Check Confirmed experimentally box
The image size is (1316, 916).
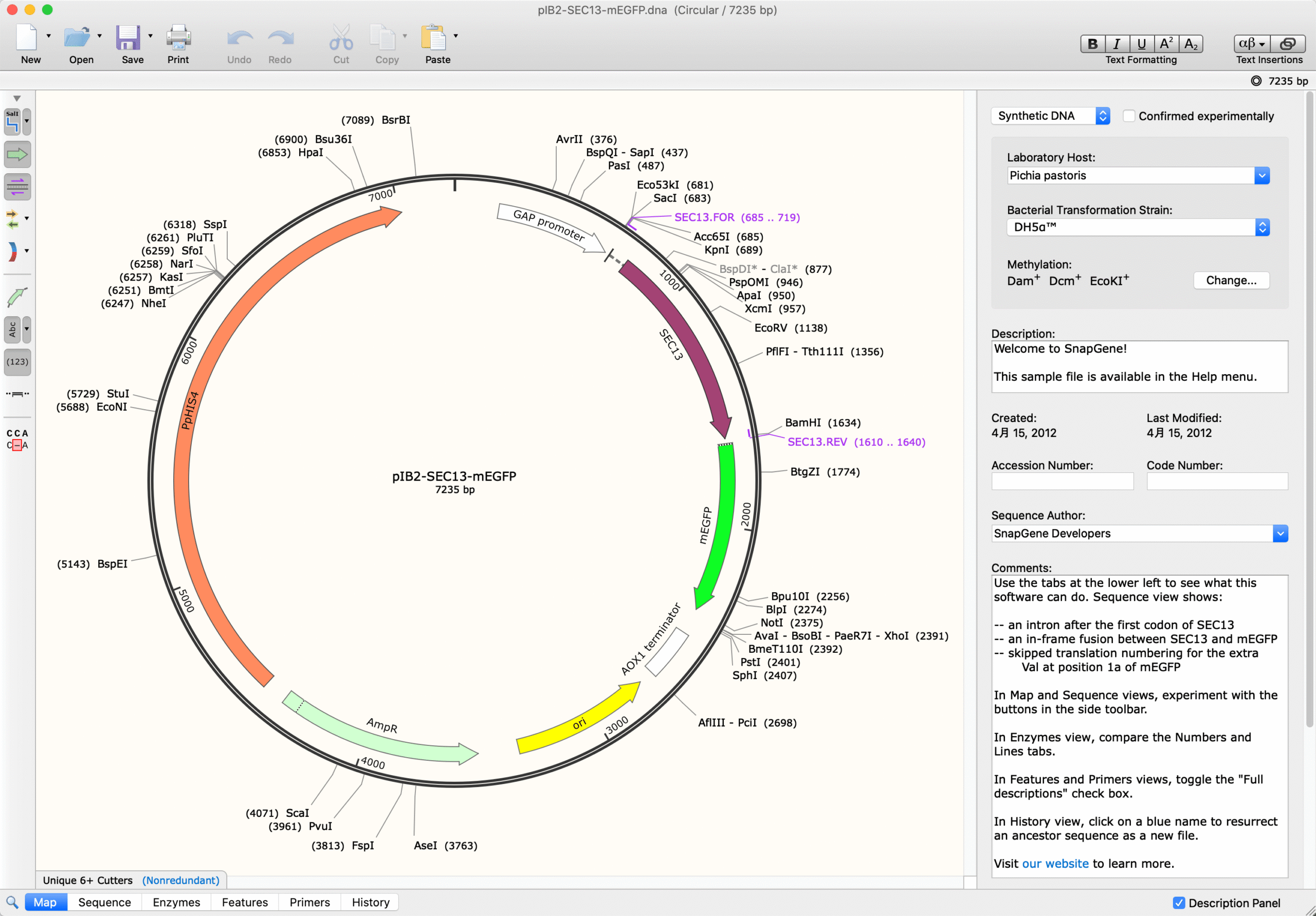(x=1128, y=116)
